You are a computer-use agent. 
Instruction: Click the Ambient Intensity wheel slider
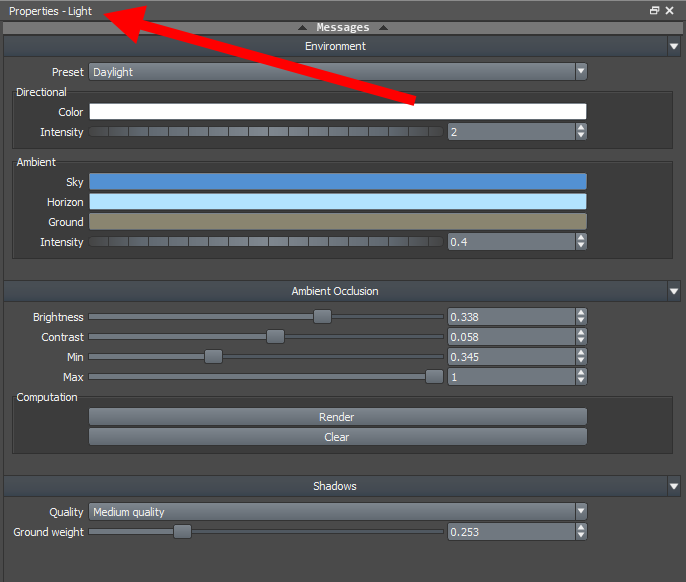[266, 242]
